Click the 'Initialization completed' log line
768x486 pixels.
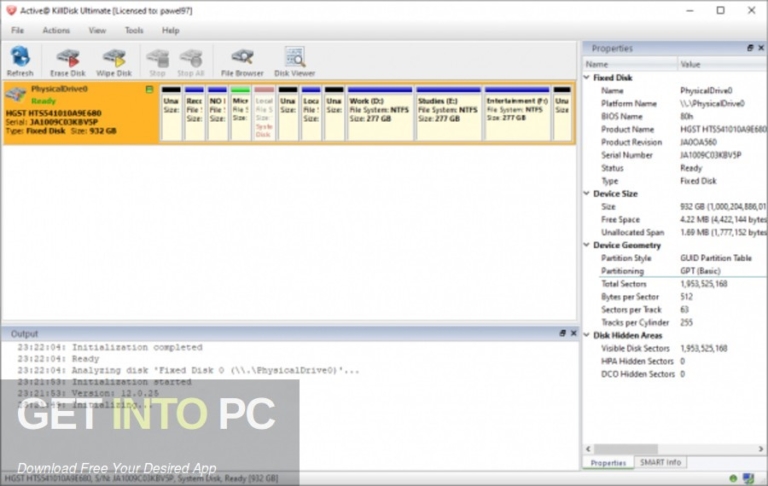(110, 347)
